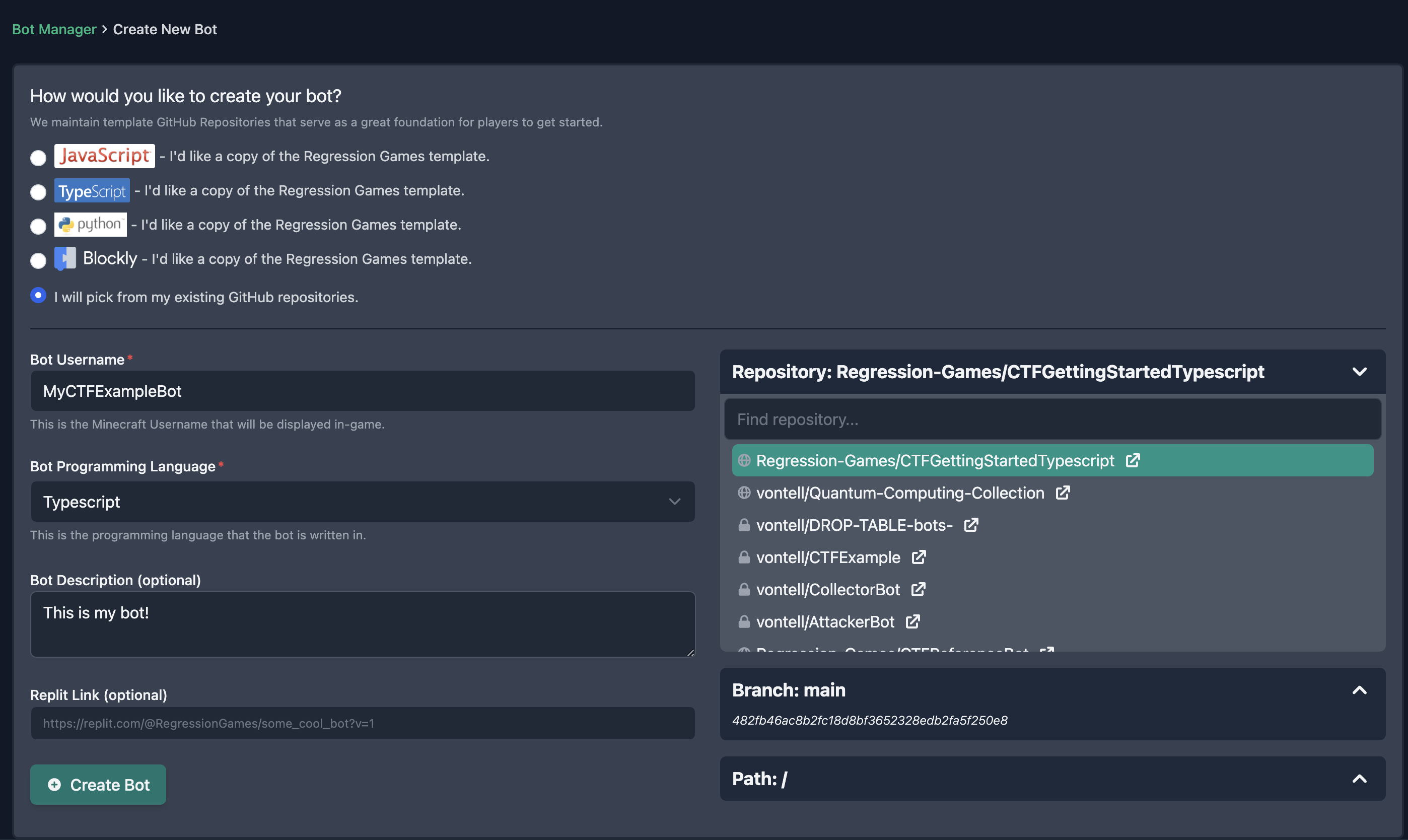The width and height of the screenshot is (1408, 840).
Task: Choose the existing GitHub repositories radio option
Action: coord(38,295)
